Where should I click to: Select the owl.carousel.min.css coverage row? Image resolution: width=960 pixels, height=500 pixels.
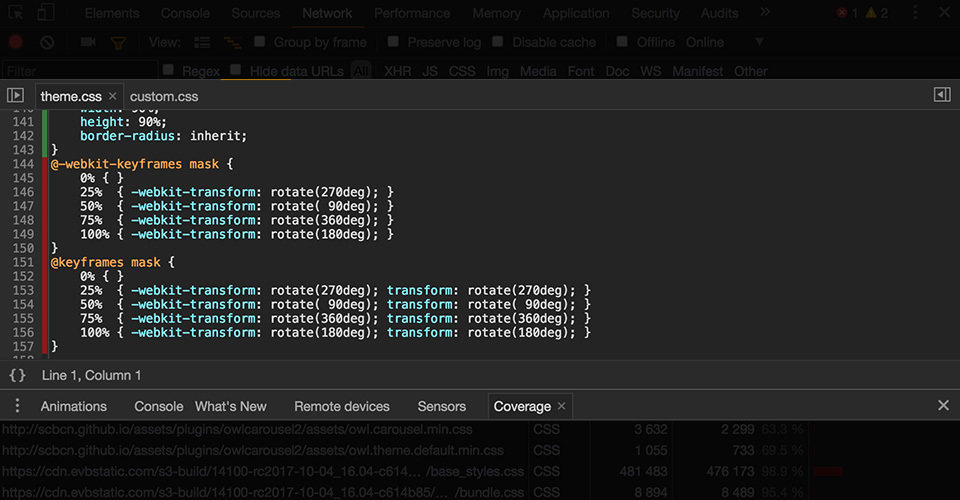pyautogui.click(x=480, y=429)
